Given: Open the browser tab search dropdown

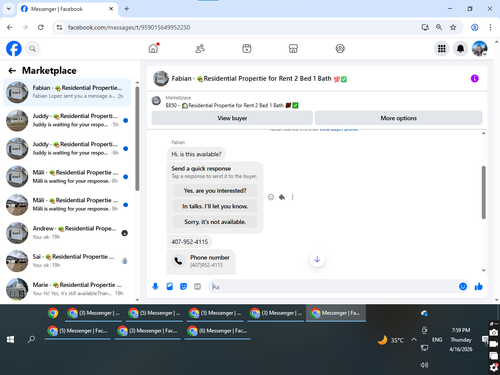Looking at the screenshot, I should pyautogui.click(x=9, y=9).
